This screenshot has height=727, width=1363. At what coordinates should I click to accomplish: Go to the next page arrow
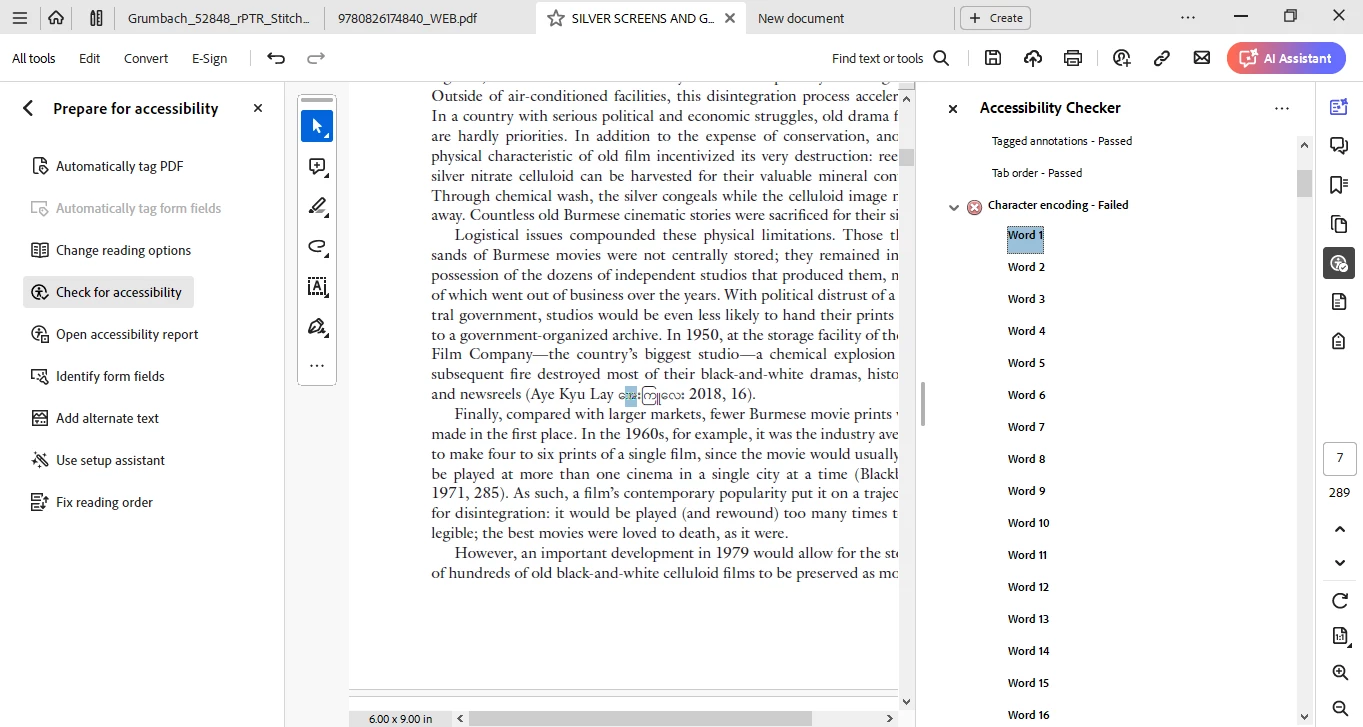pos(1340,563)
